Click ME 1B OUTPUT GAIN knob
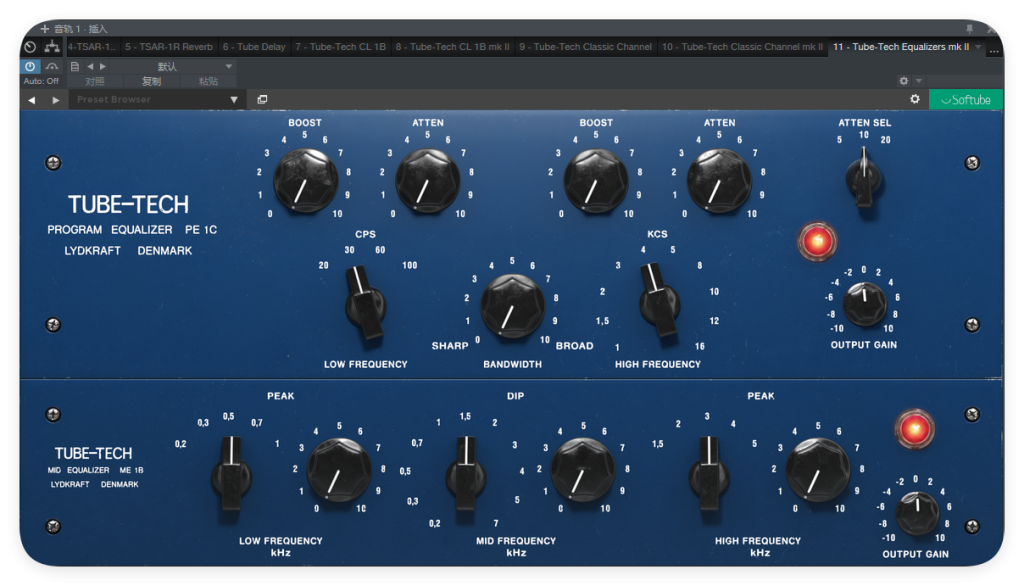The width and height of the screenshot is (1024, 586). (x=916, y=513)
